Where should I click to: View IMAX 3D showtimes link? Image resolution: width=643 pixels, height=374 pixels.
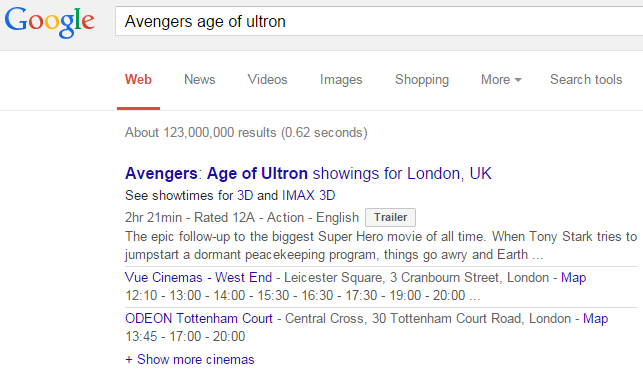pos(308,195)
